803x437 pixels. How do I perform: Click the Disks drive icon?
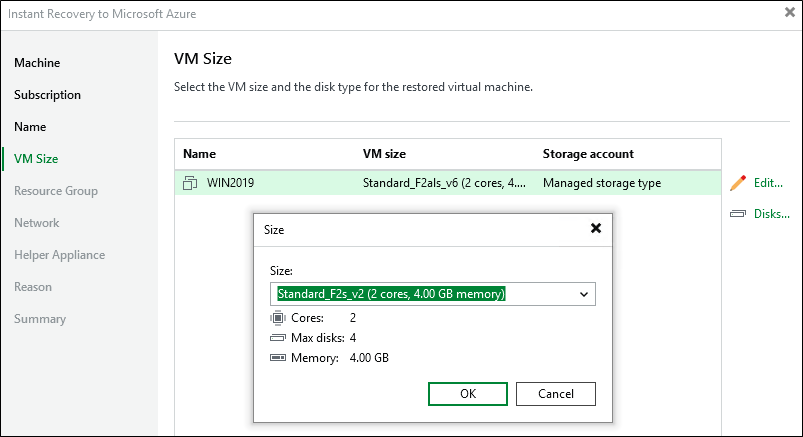click(x=738, y=213)
